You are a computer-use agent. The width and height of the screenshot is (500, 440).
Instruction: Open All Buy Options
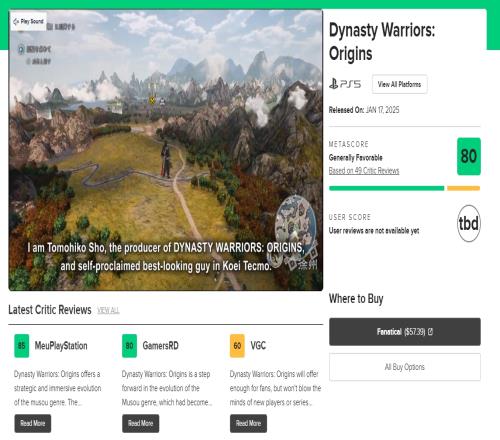point(405,367)
